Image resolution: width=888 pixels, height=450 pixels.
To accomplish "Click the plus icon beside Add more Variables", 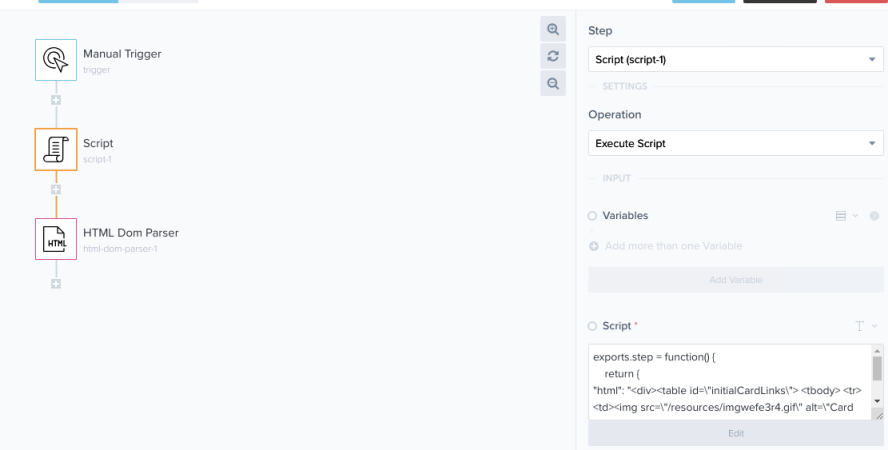I will 594,246.
